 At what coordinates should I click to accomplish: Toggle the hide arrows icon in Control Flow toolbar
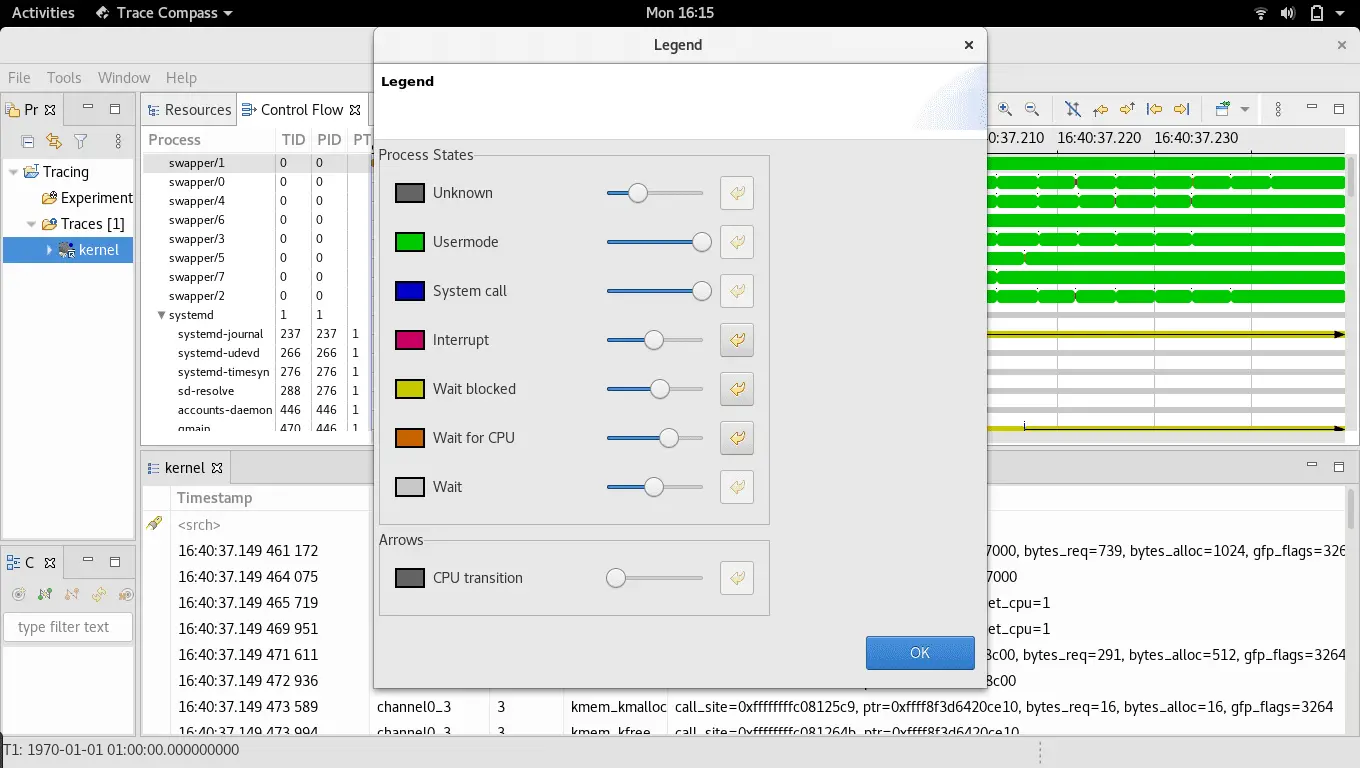pos(1072,109)
